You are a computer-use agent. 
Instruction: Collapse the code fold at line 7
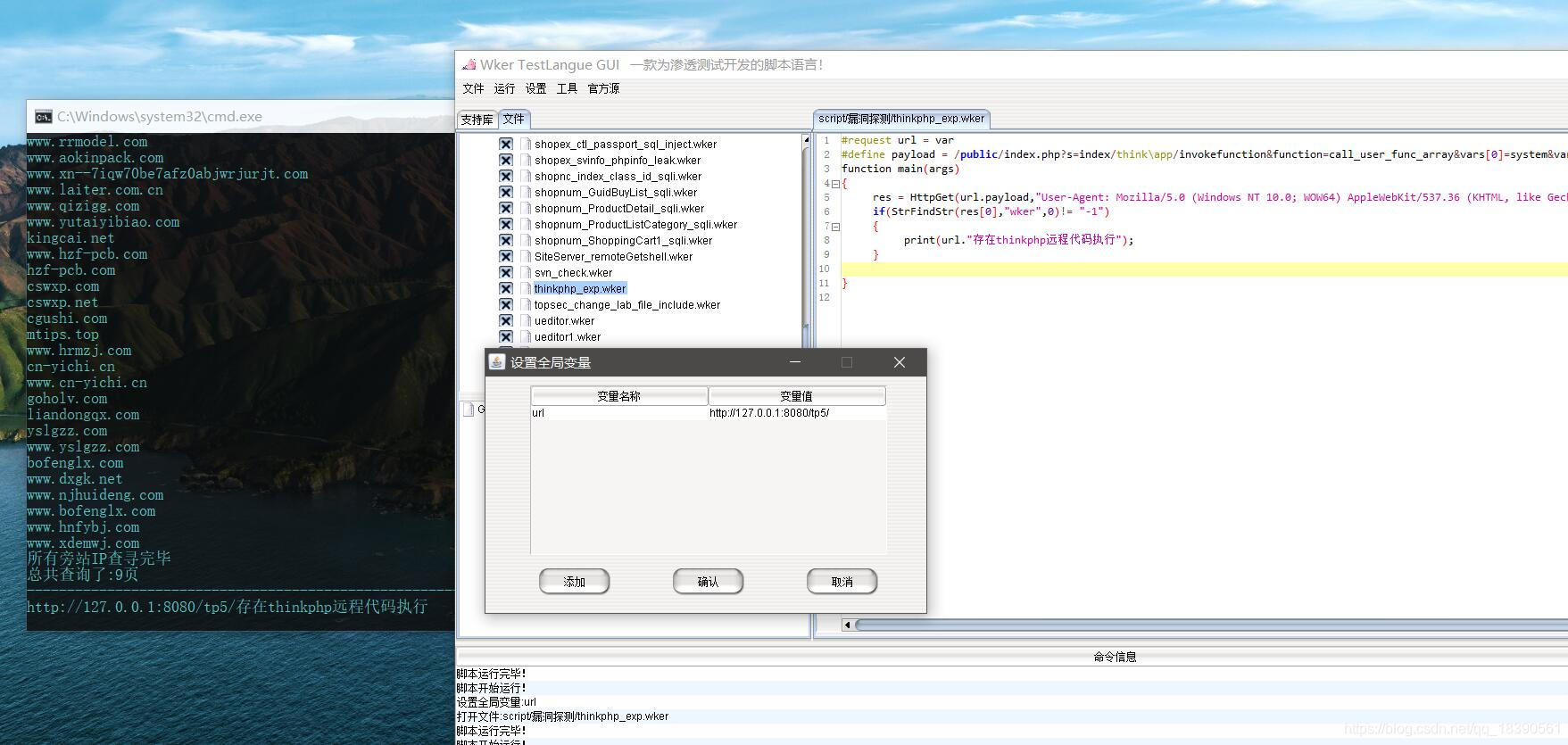[835, 227]
